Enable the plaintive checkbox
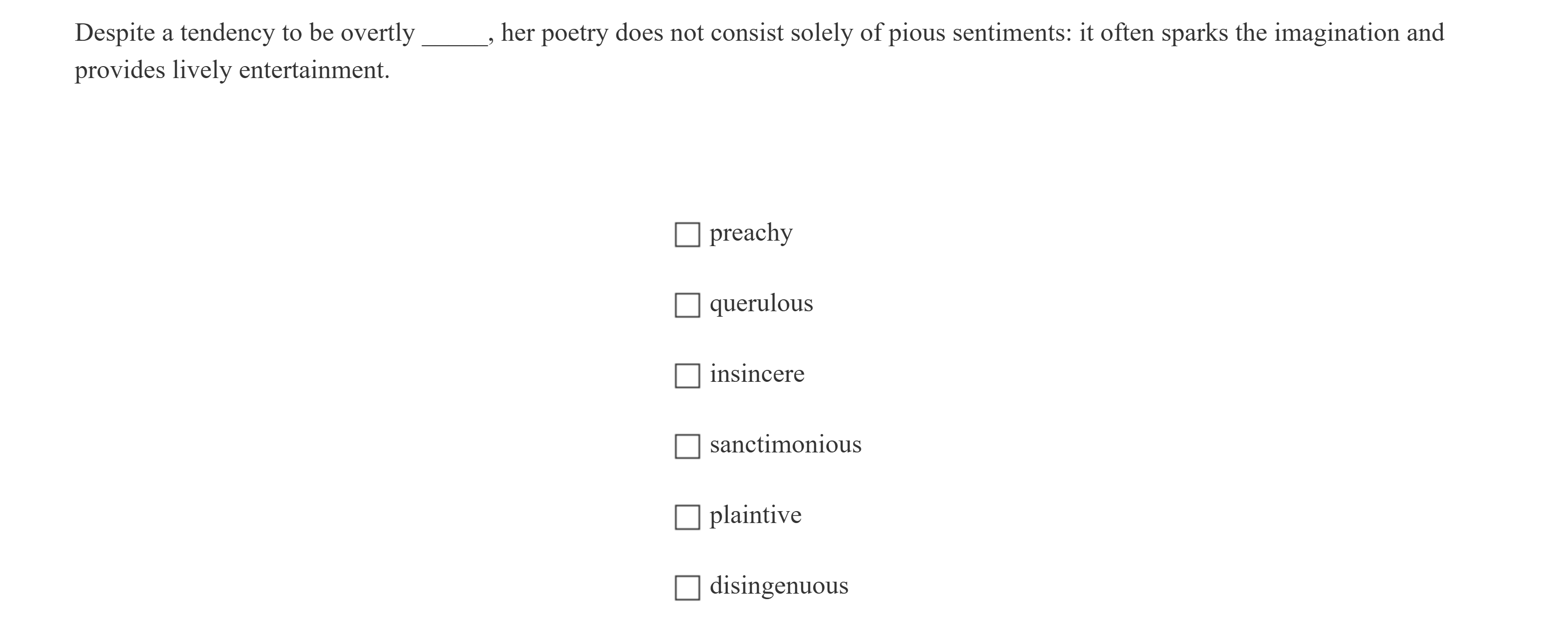 tap(687, 517)
